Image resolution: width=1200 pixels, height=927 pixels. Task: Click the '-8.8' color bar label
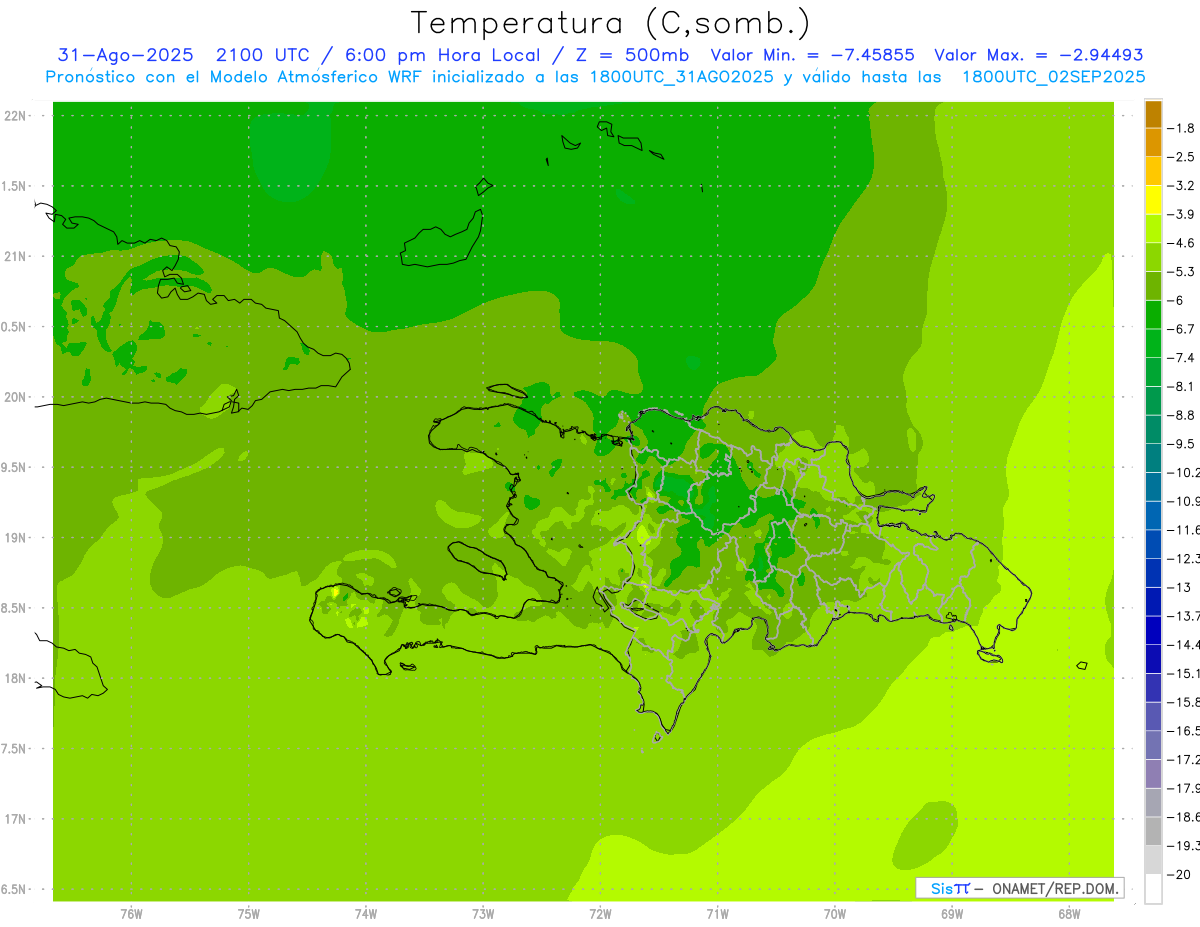(1180, 415)
